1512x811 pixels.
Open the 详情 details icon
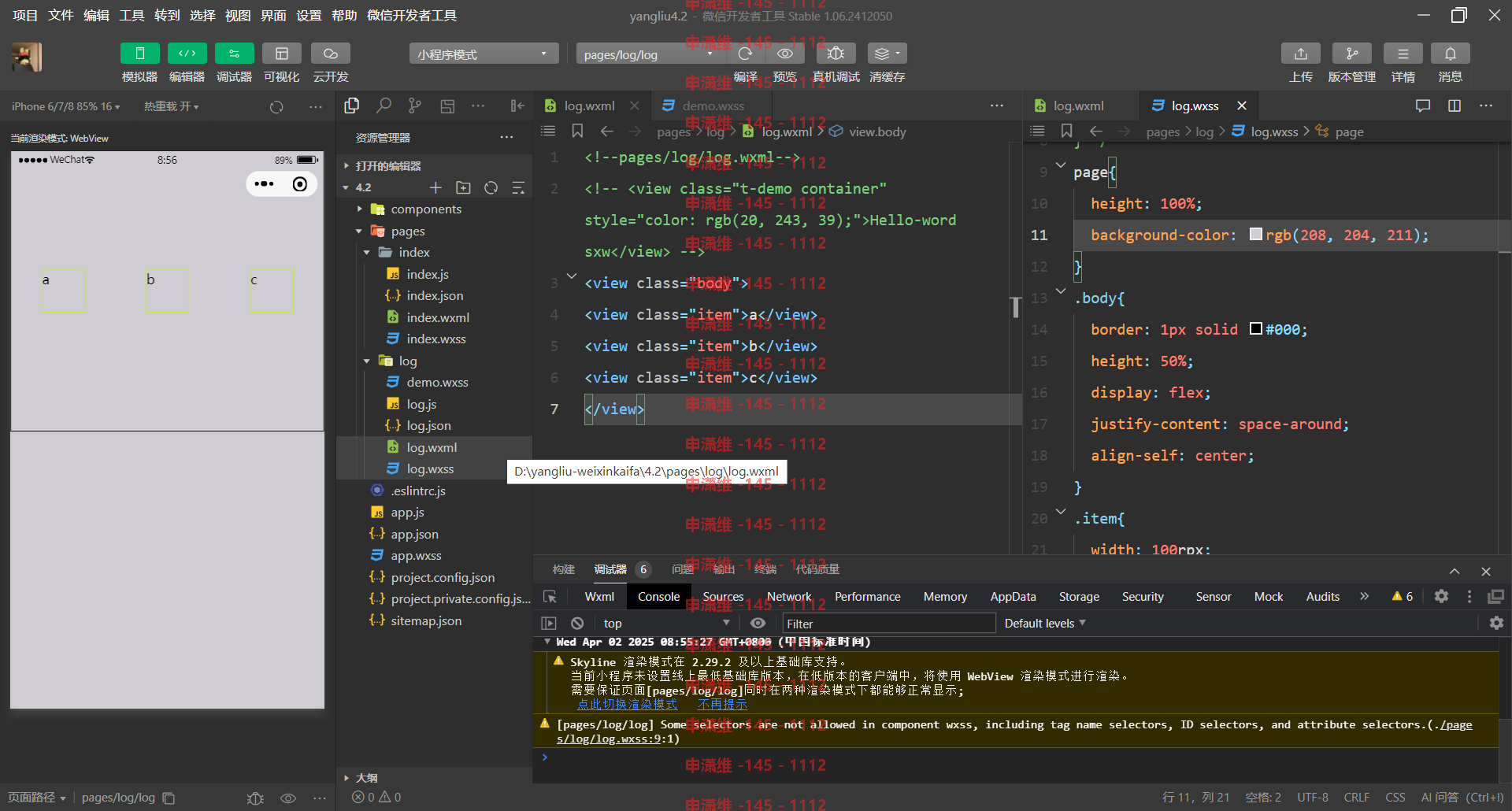(x=1403, y=54)
